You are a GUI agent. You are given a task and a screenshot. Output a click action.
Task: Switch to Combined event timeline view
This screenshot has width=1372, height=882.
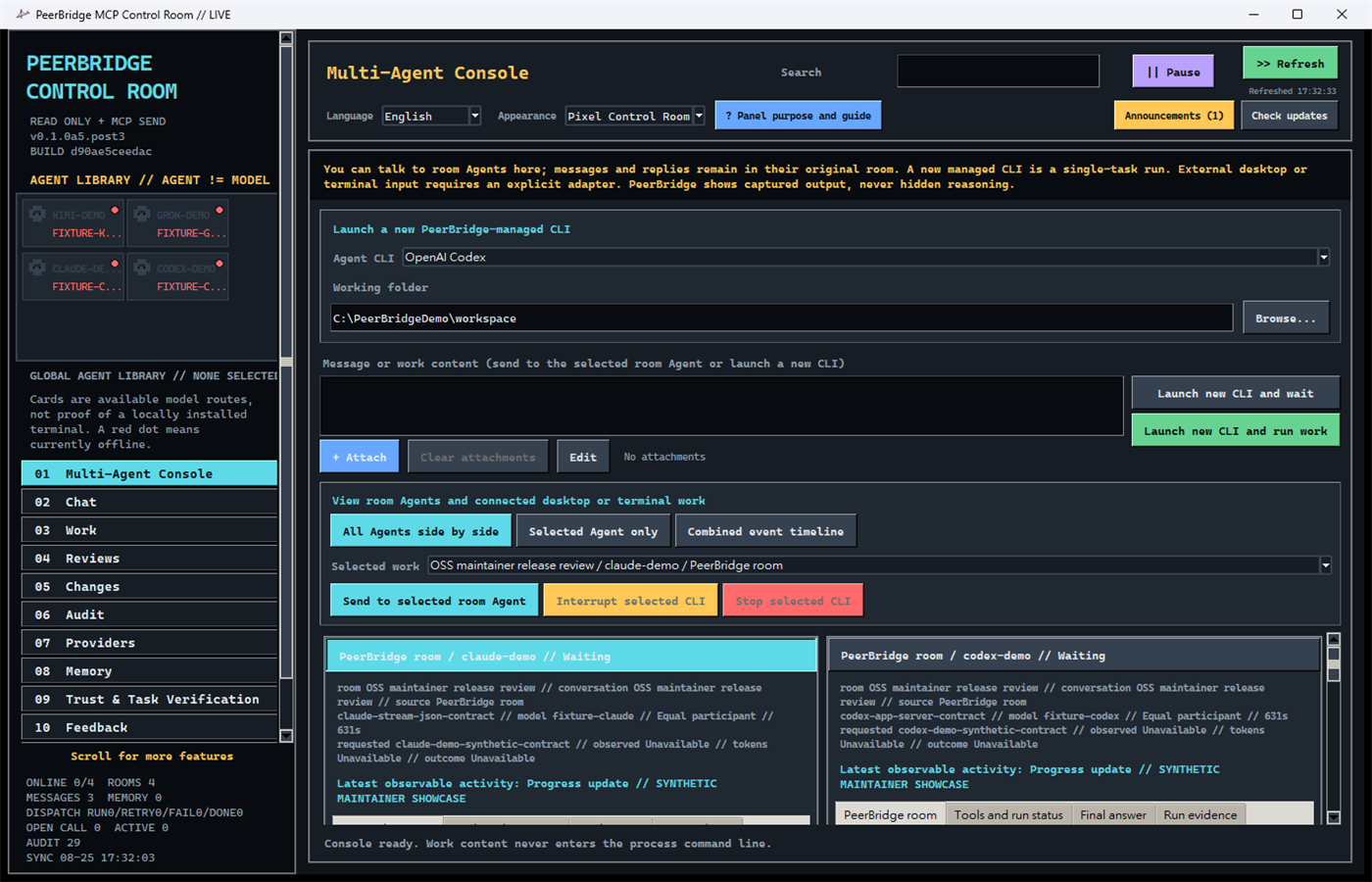click(765, 531)
